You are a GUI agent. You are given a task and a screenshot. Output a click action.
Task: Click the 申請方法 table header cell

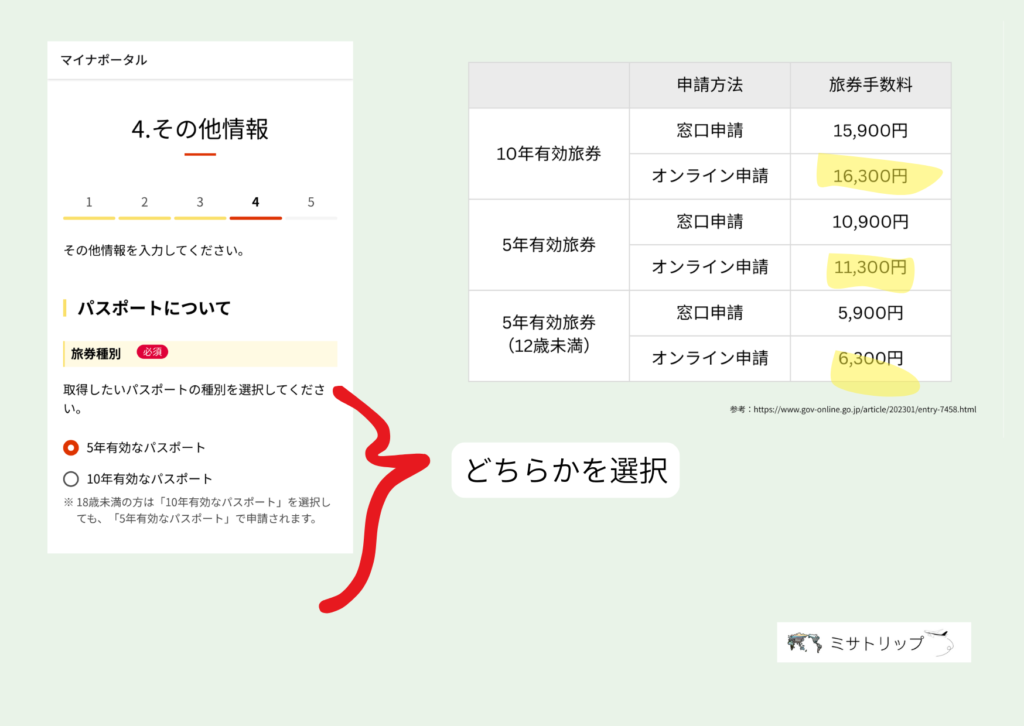coord(709,85)
